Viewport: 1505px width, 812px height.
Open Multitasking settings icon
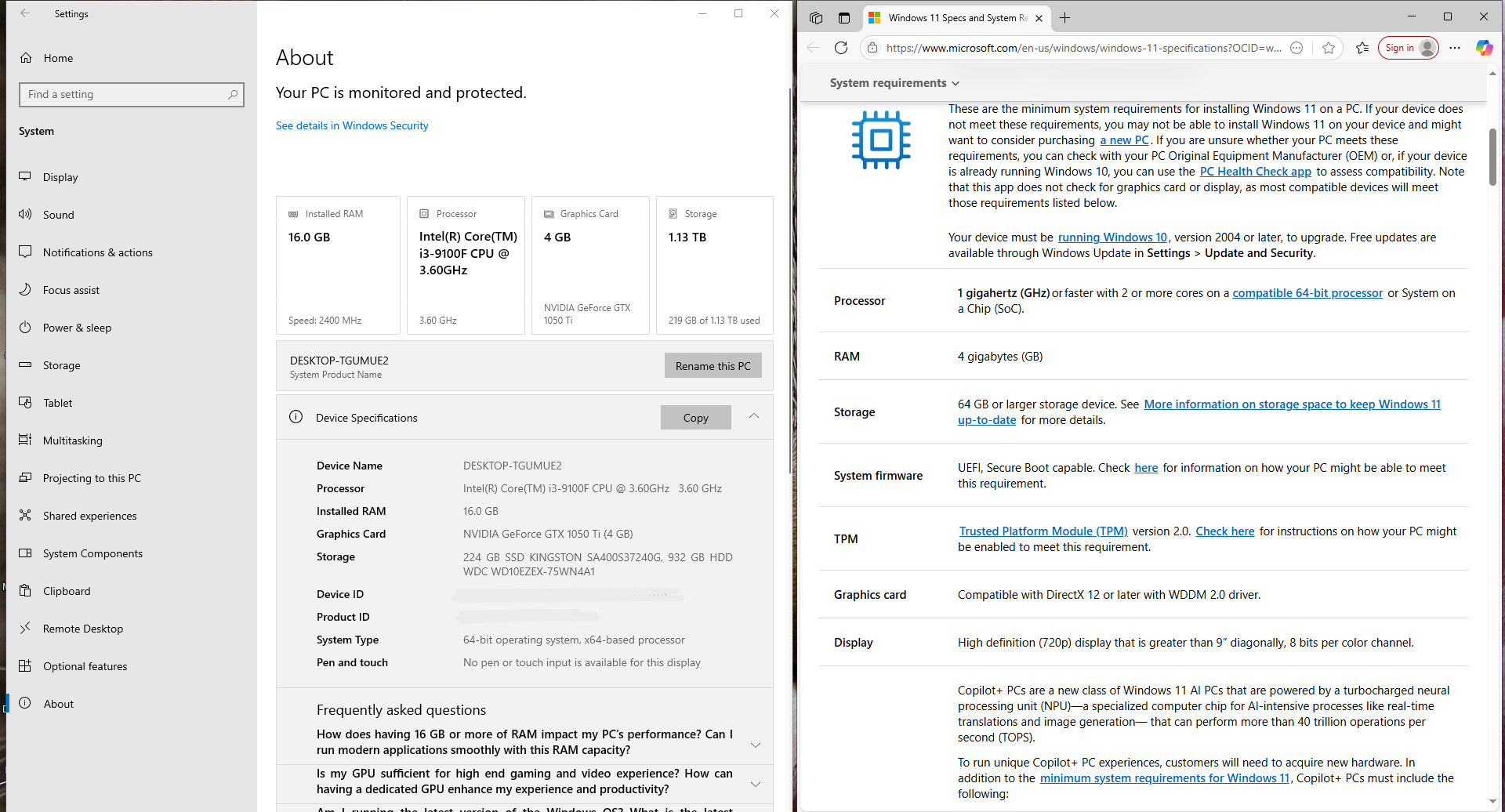[25, 440]
